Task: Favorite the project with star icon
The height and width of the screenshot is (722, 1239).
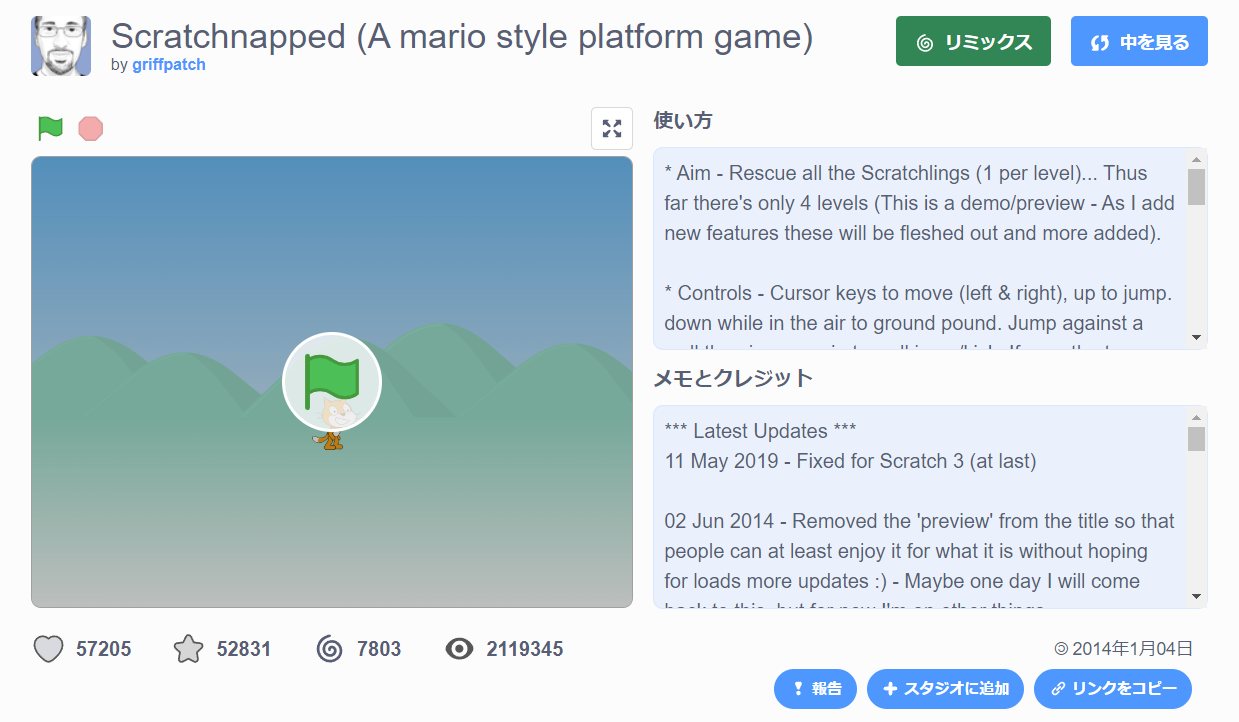Action: point(188,649)
